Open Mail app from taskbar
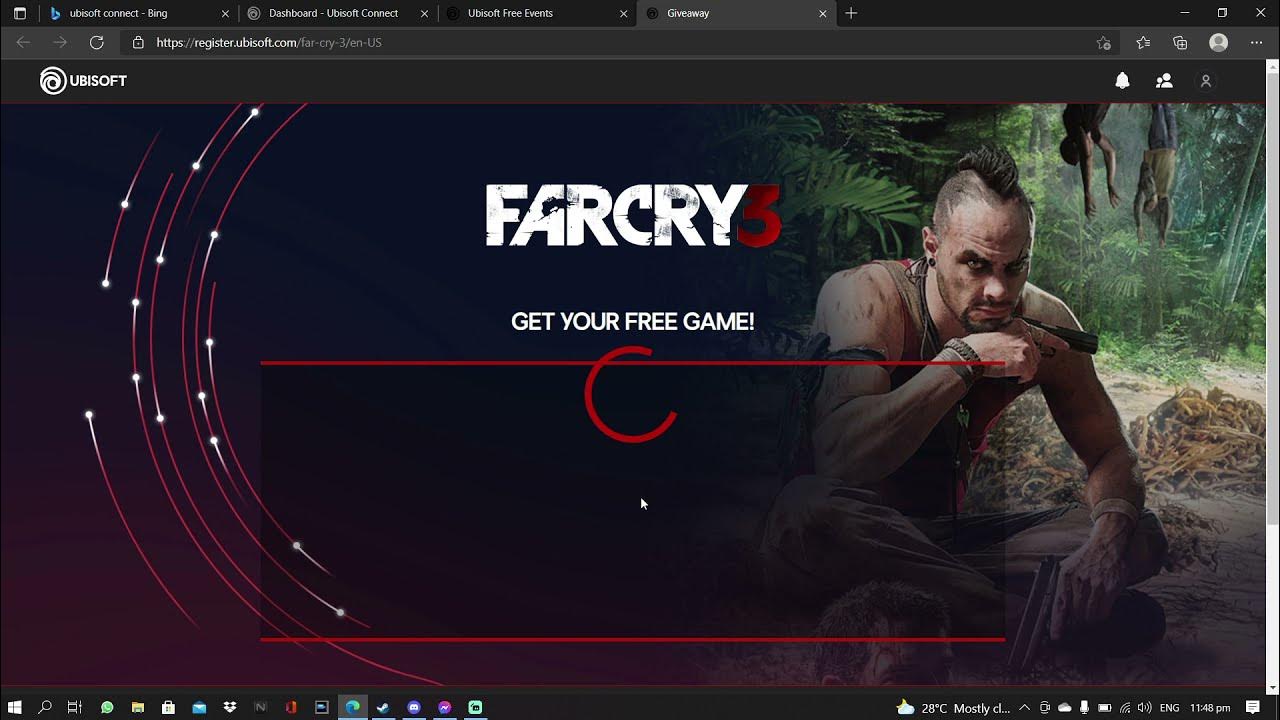Viewport: 1280px width, 720px height. [199, 707]
